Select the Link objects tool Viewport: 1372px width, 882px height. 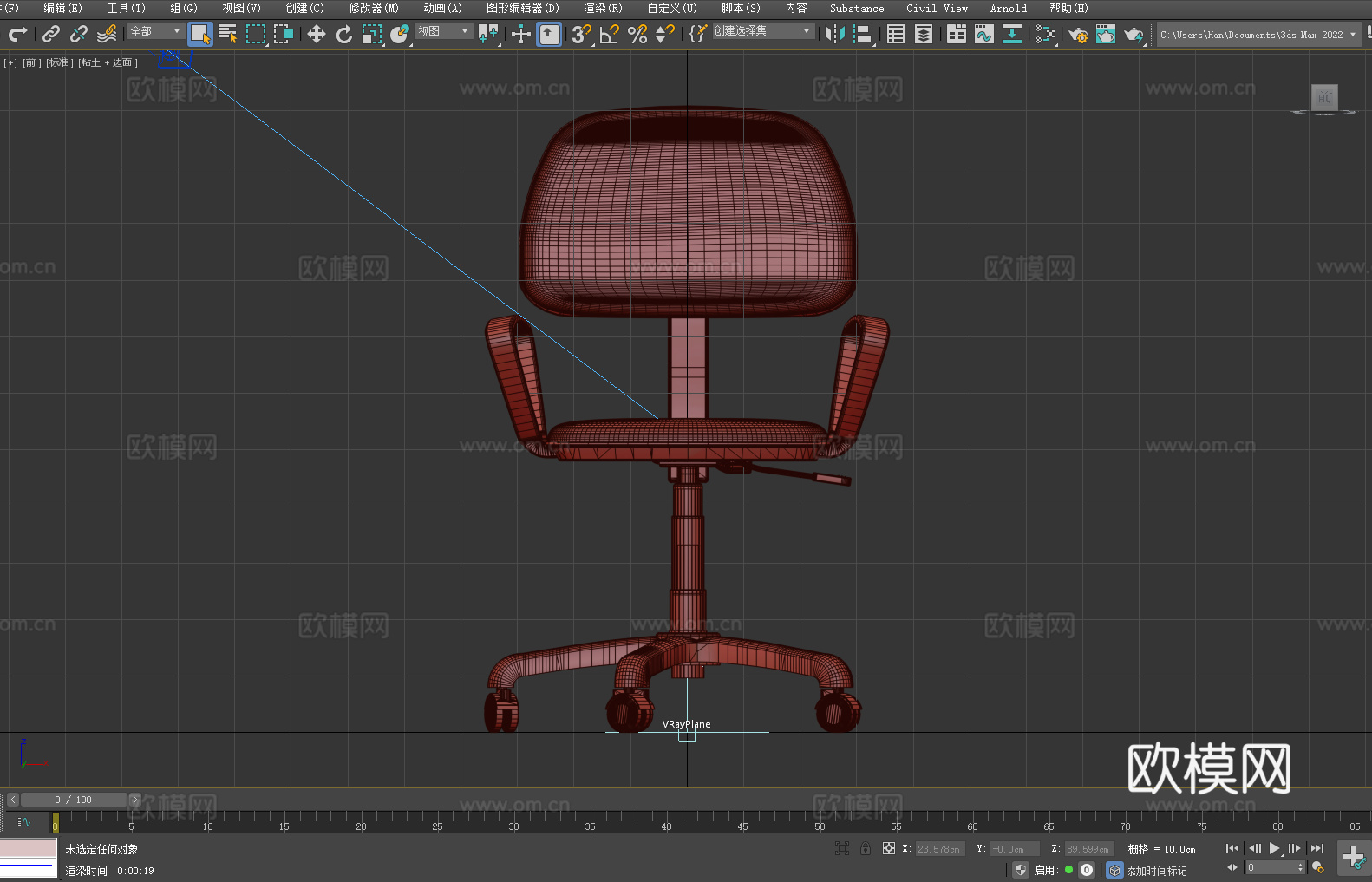click(x=51, y=34)
